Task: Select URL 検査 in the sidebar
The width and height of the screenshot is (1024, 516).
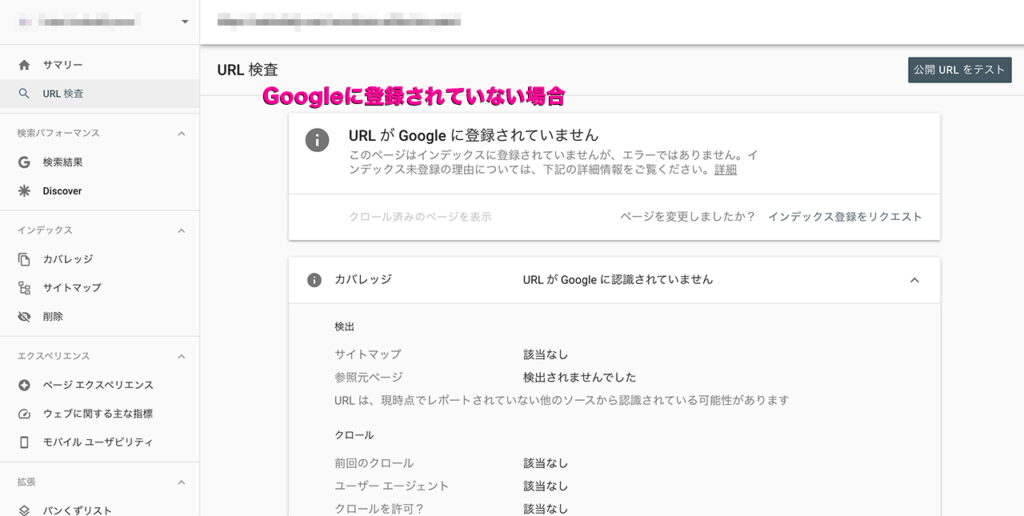Action: point(100,93)
